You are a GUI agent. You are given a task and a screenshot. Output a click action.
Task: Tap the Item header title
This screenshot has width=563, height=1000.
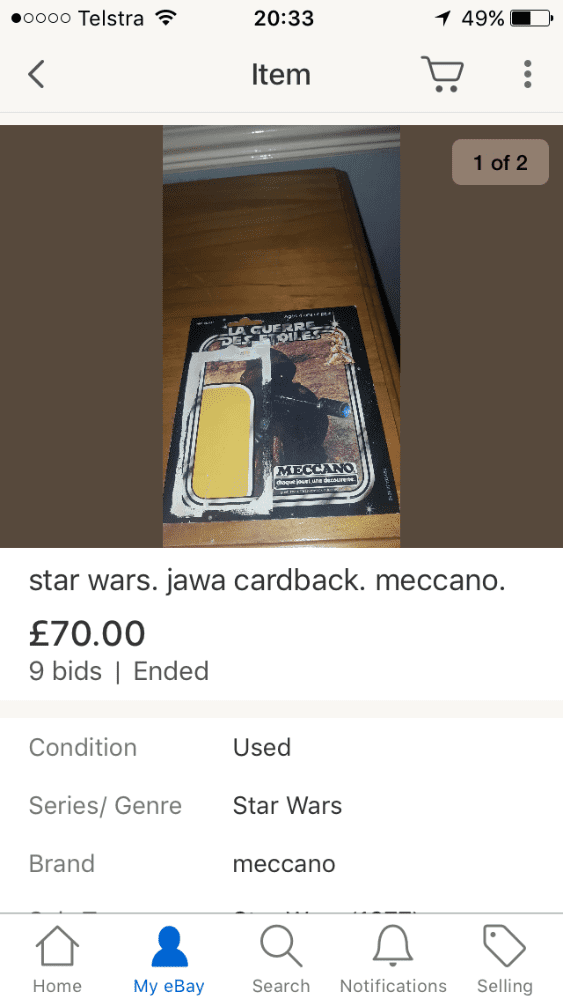[x=281, y=75]
